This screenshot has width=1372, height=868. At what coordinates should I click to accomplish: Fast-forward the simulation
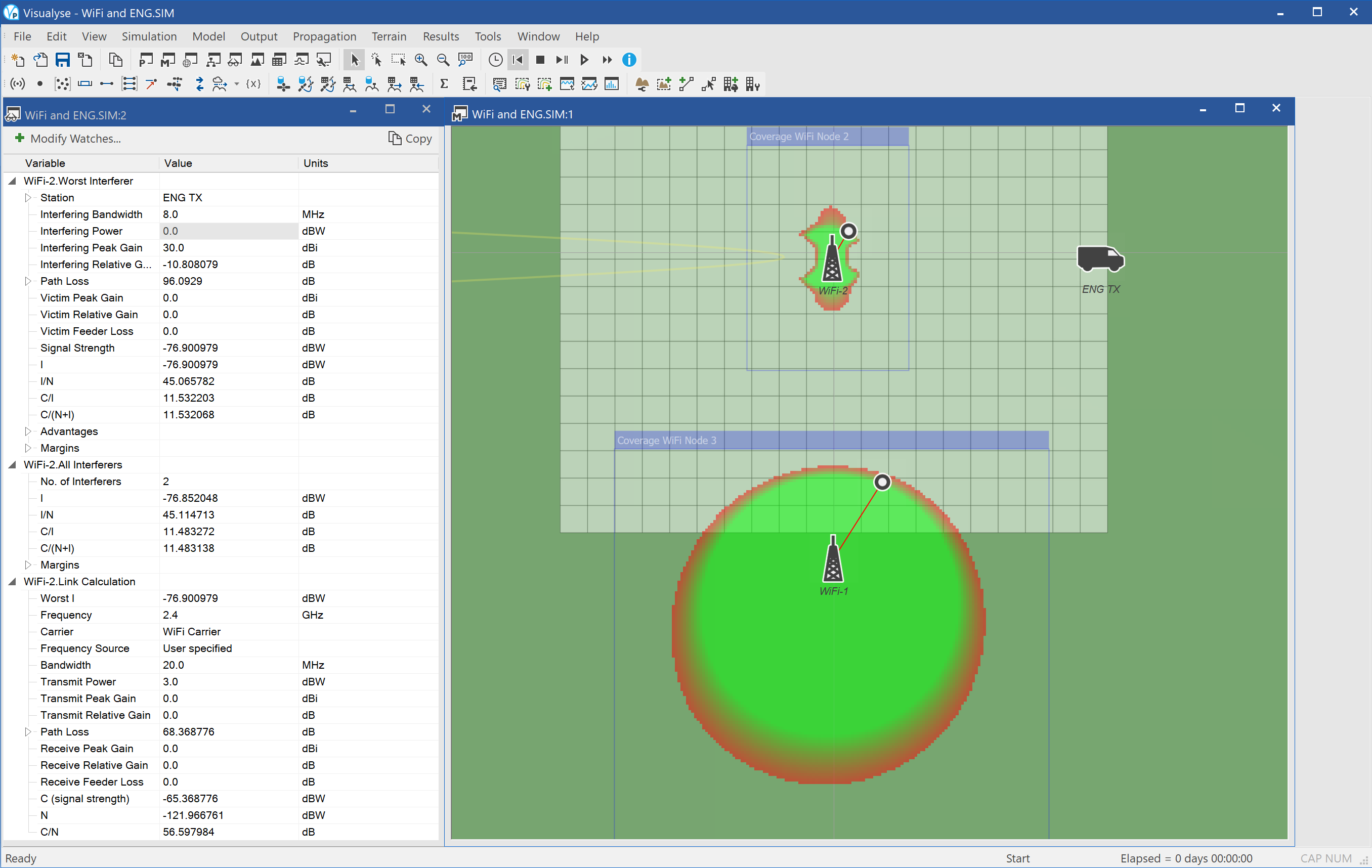(607, 60)
